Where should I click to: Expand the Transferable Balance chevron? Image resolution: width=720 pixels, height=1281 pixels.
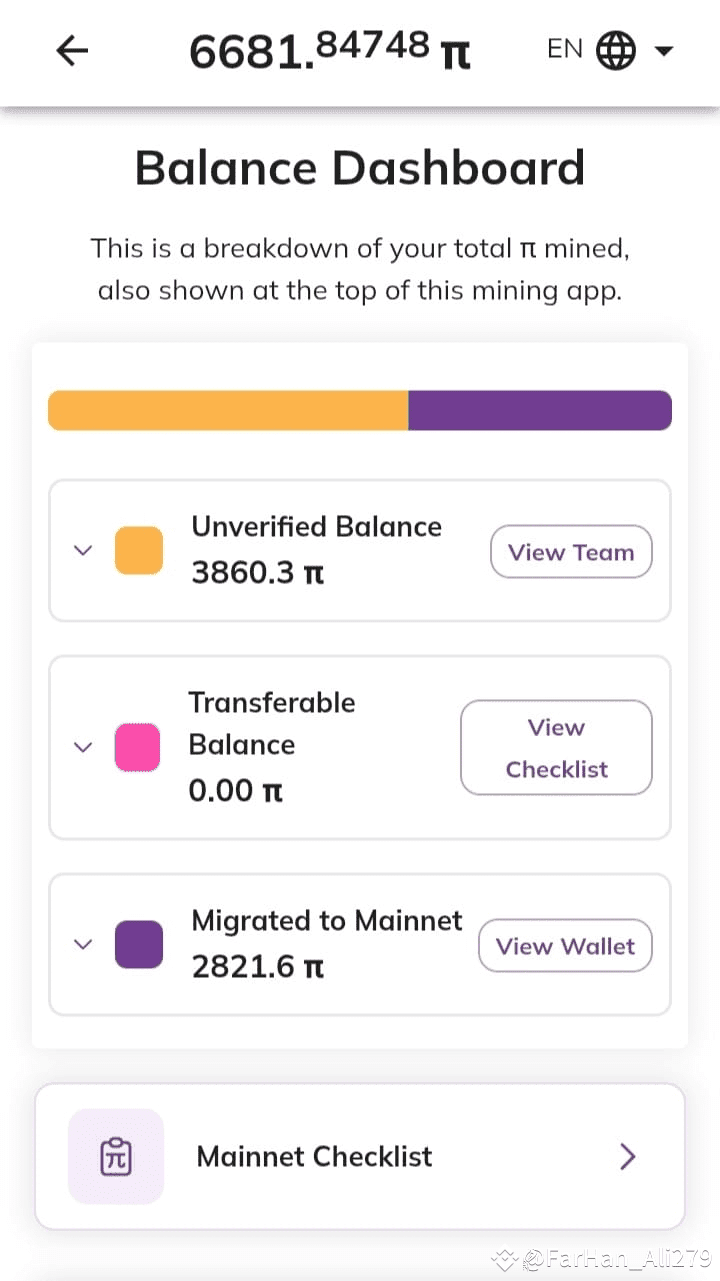84,747
